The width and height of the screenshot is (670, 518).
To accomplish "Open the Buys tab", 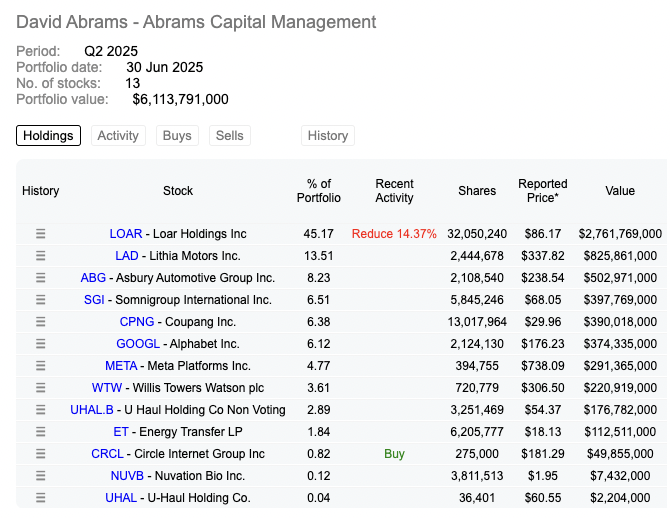I will click(177, 136).
